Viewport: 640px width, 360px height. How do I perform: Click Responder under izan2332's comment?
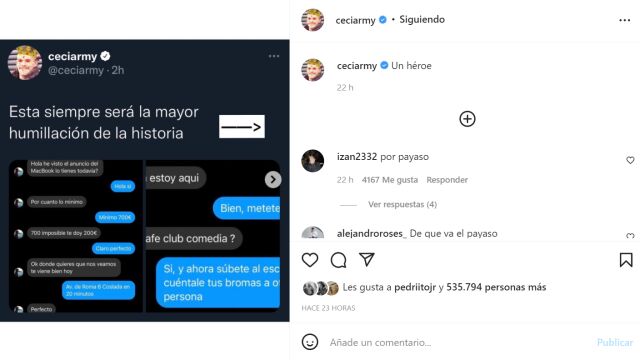(x=447, y=180)
